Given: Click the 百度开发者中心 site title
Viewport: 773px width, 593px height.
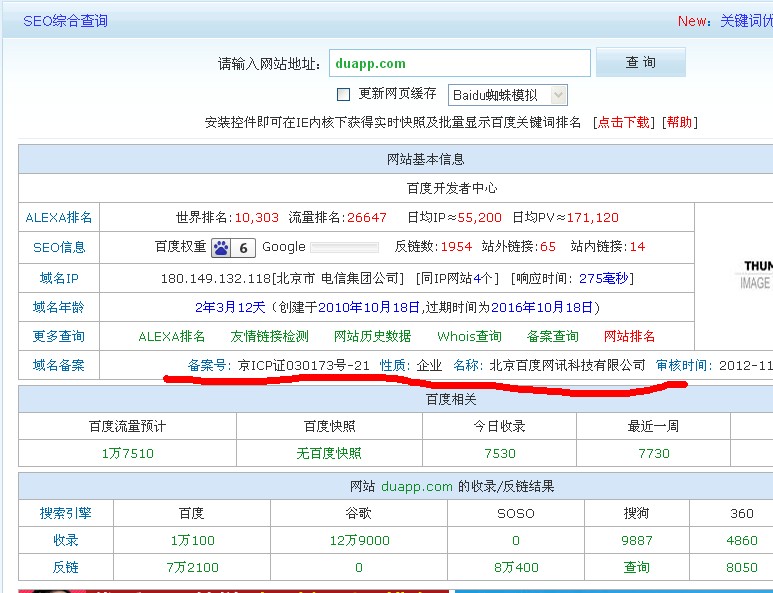Looking at the screenshot, I should click(452, 188).
